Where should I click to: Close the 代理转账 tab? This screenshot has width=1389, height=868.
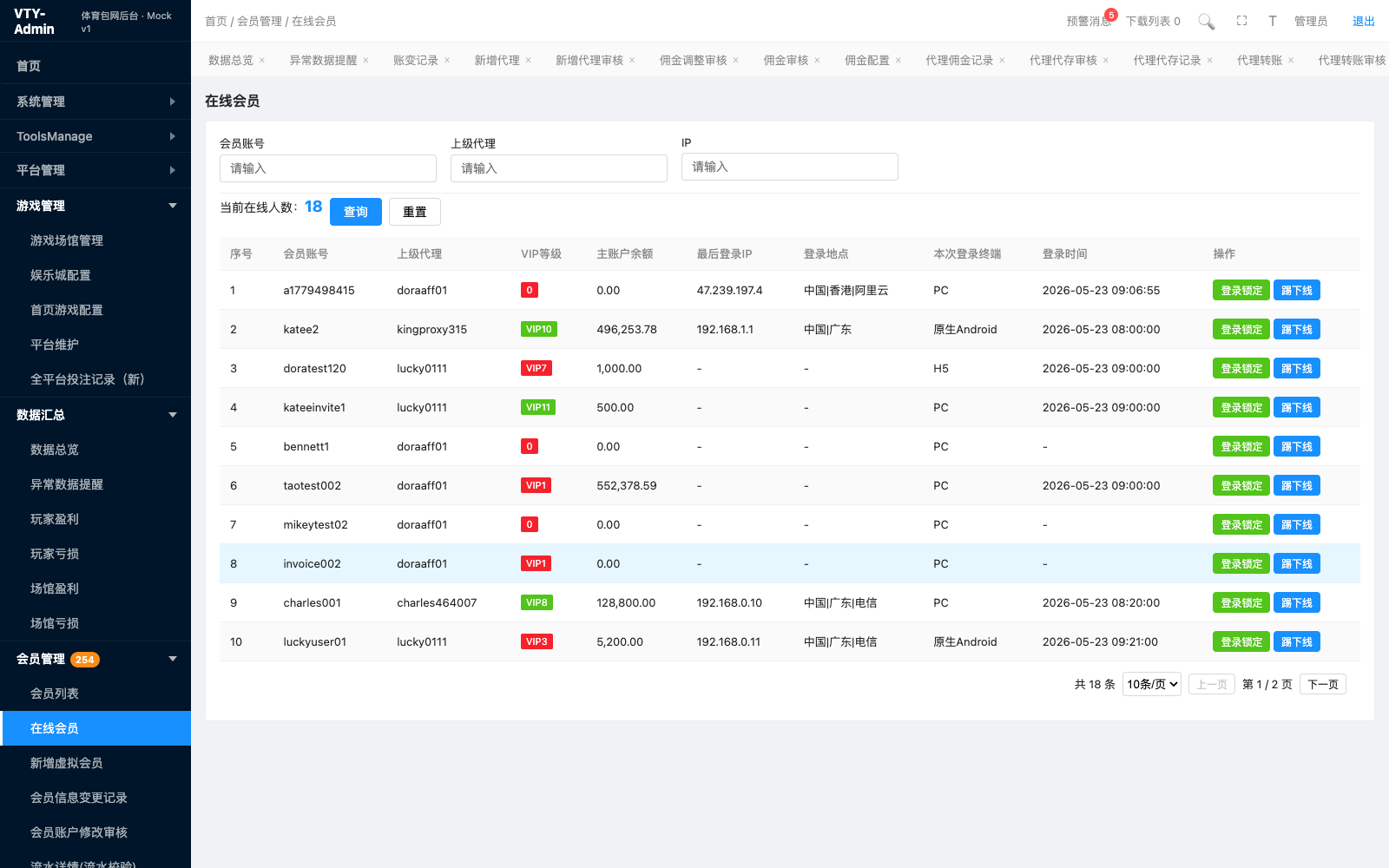[x=1291, y=60]
